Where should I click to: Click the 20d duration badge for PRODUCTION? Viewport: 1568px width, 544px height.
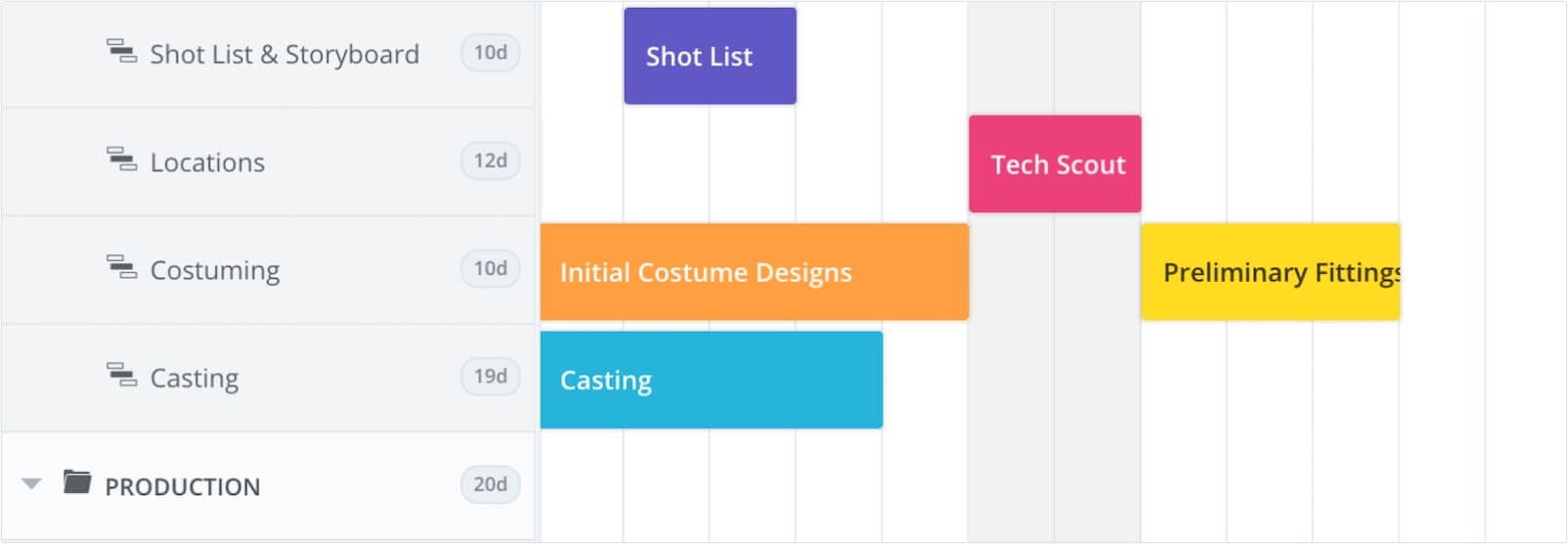point(491,483)
